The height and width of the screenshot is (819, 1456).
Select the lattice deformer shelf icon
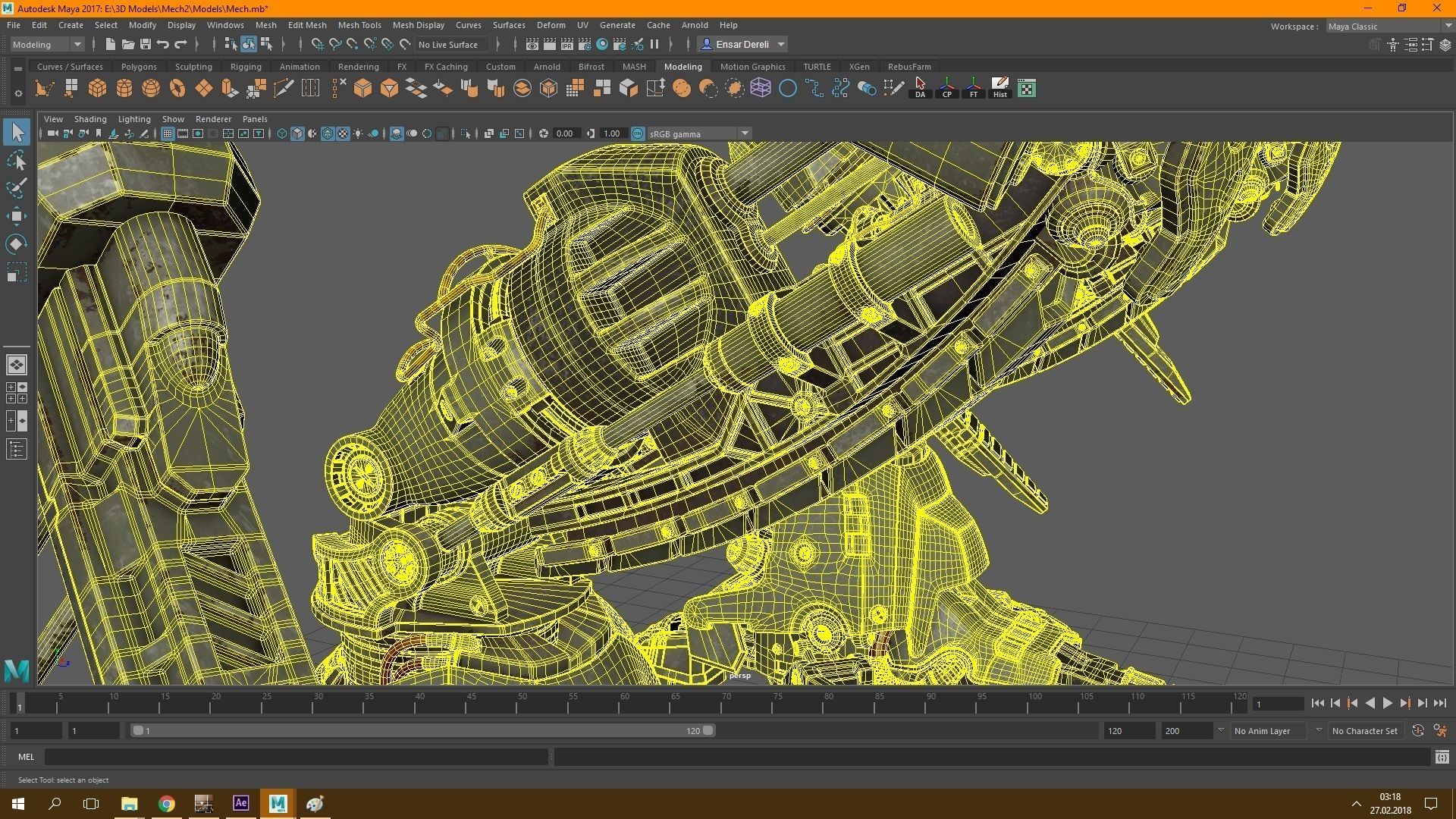[761, 89]
